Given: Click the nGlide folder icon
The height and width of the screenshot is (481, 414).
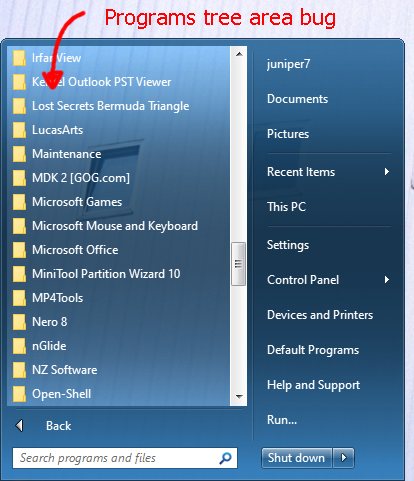Looking at the screenshot, I should (x=19, y=346).
